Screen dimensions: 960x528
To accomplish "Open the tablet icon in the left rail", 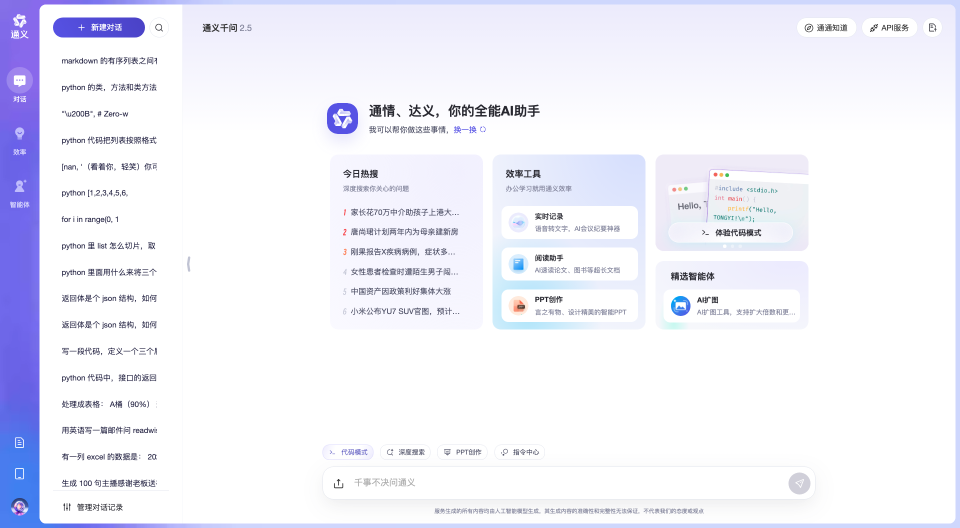I will [20, 473].
